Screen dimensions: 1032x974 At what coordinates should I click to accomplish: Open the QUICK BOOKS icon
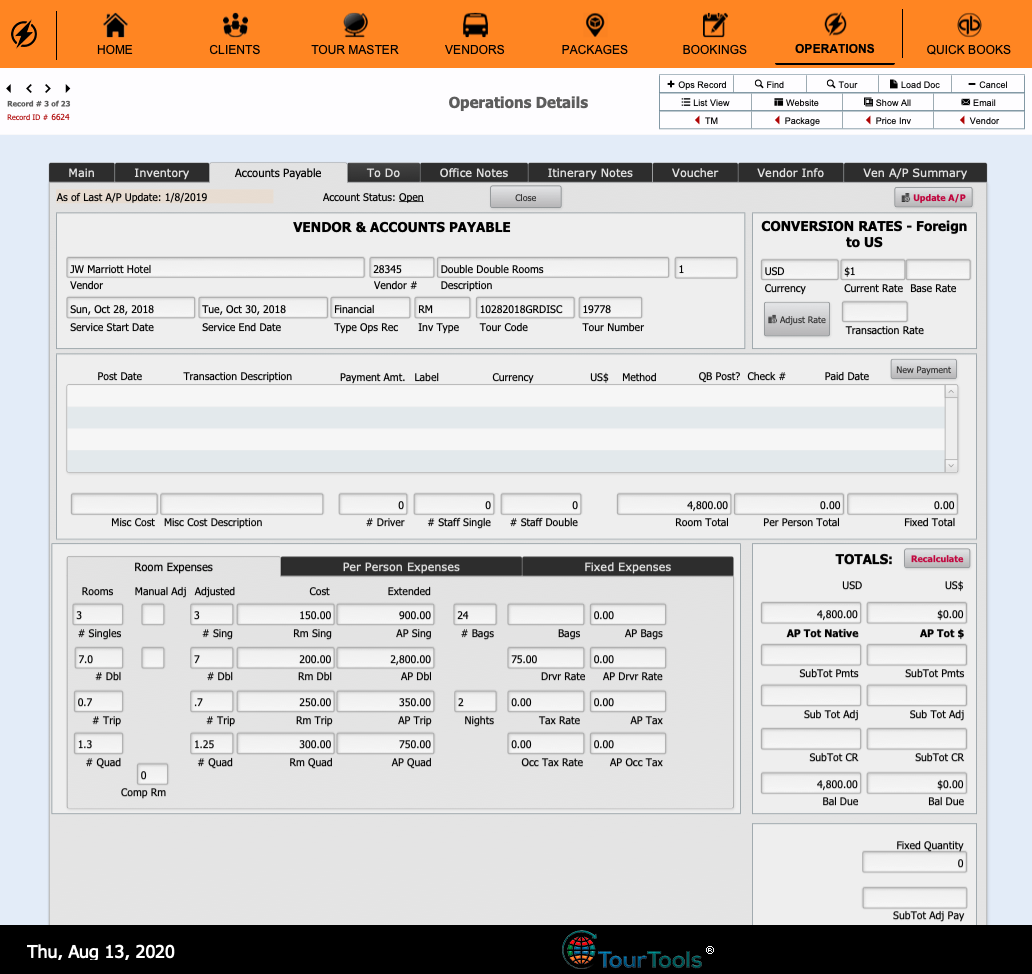pyautogui.click(x=968, y=26)
